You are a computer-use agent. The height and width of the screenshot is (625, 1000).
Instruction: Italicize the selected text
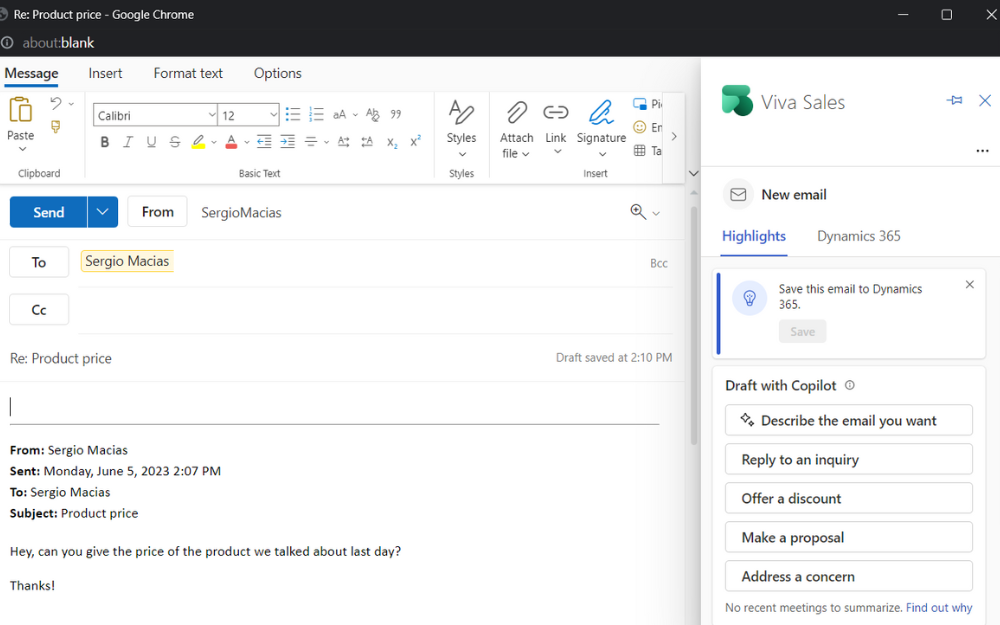(x=128, y=142)
